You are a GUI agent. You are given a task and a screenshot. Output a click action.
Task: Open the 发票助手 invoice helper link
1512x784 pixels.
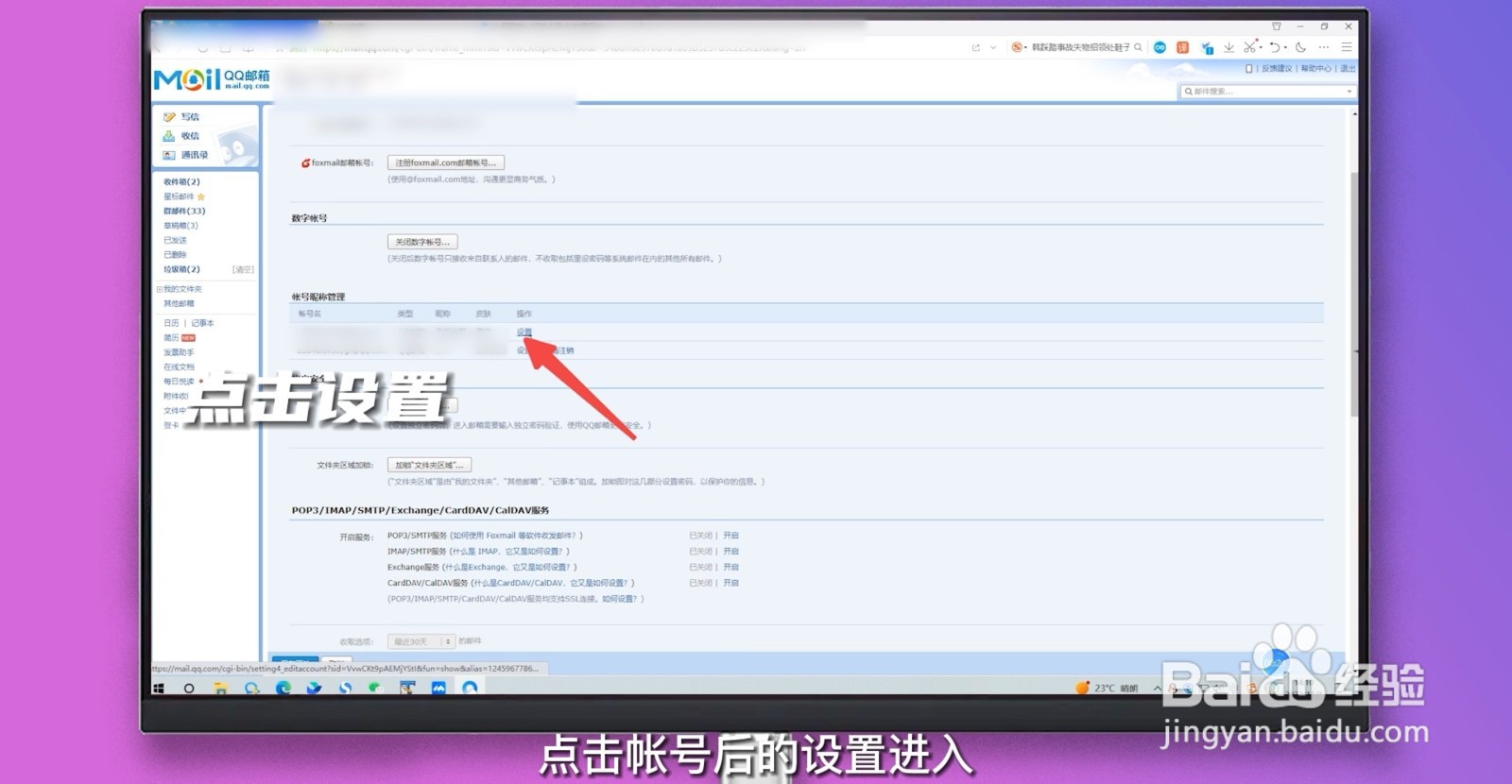pyautogui.click(x=179, y=352)
